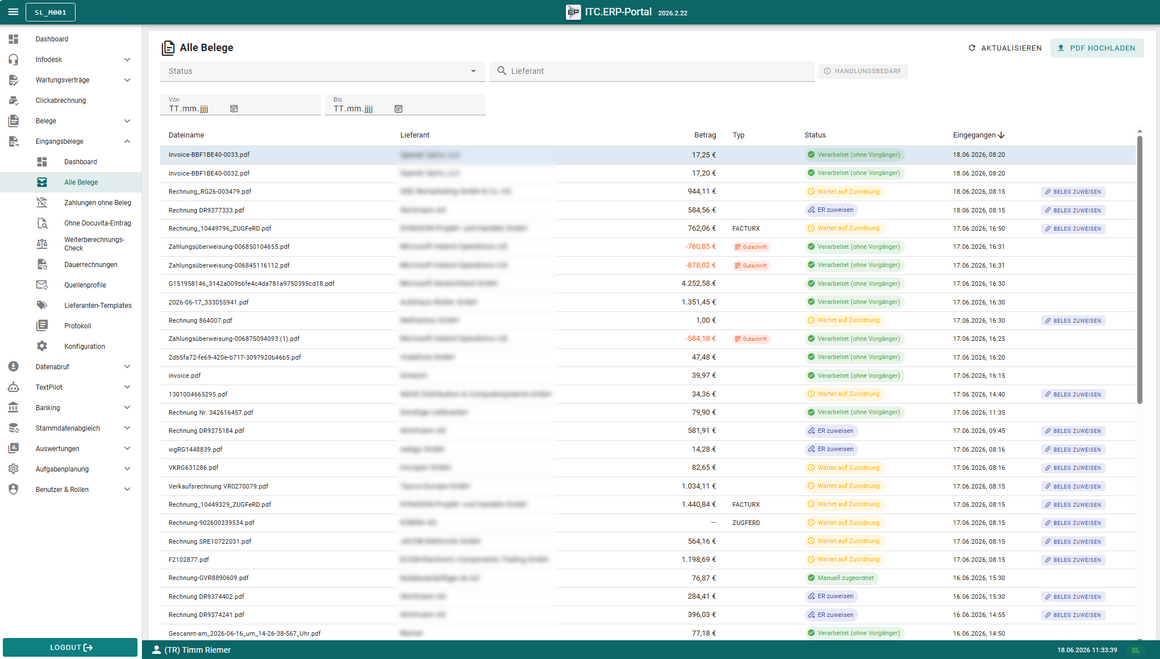Viewport: 1160px width, 659px height.
Task: Expand the Stammdatenabgleich menu chevron
Action: pyautogui.click(x=127, y=428)
